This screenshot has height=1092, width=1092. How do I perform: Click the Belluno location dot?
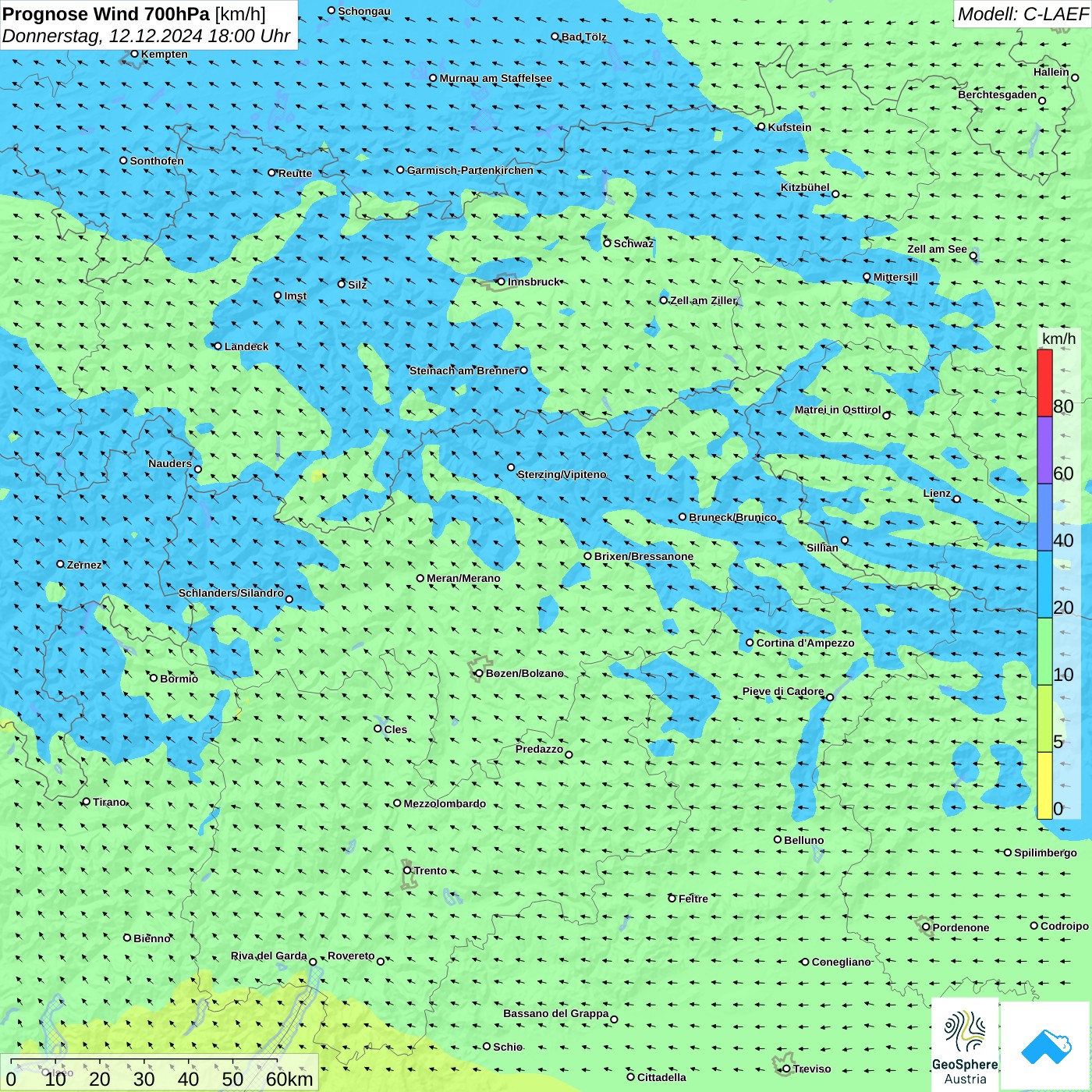[x=778, y=839]
